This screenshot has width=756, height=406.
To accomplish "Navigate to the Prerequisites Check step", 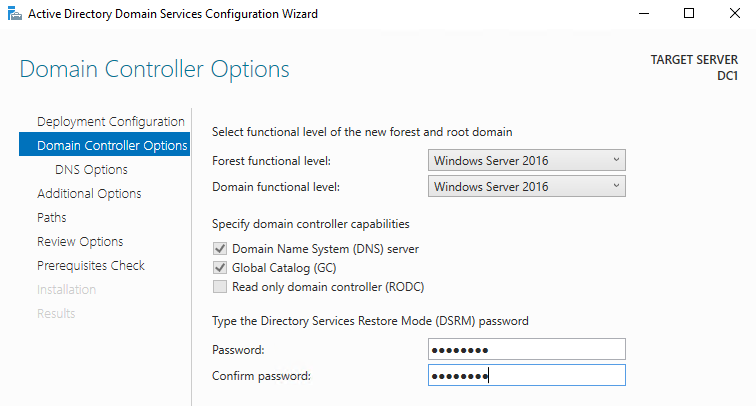I will point(91,266).
